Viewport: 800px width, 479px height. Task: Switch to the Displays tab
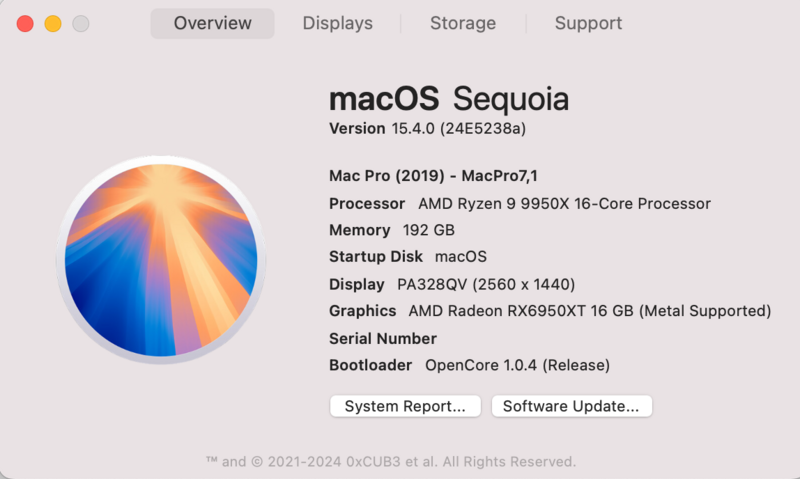click(338, 23)
